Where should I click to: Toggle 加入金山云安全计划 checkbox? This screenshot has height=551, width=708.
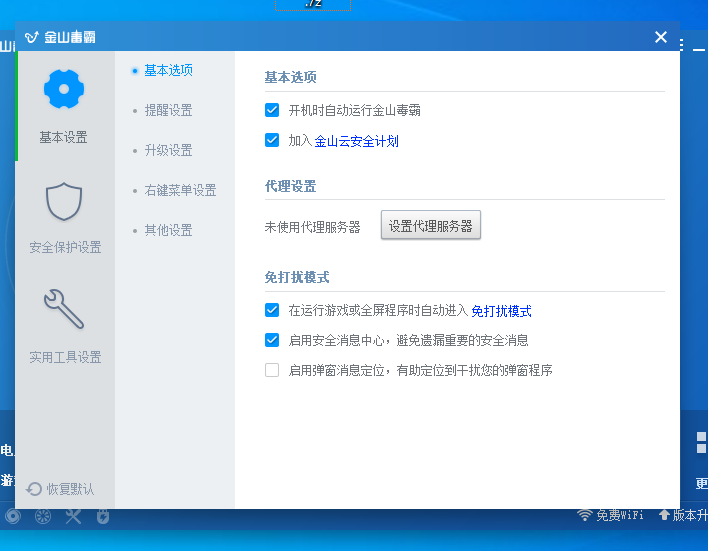click(x=272, y=141)
